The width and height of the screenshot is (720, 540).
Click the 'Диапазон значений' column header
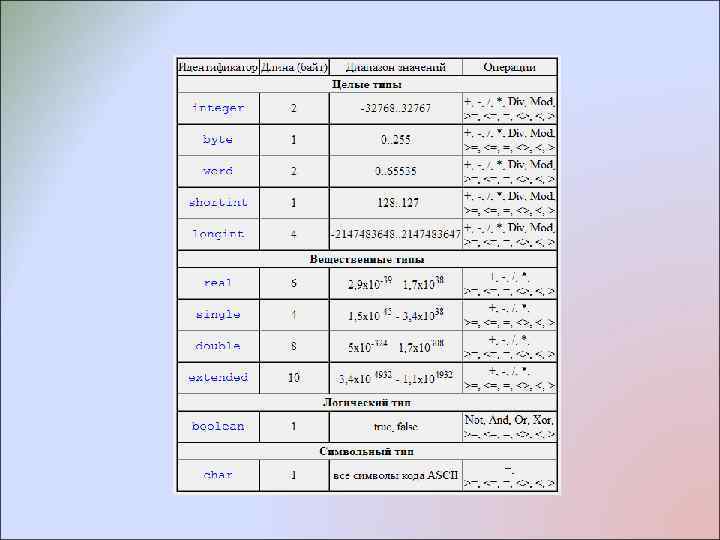tap(395, 67)
